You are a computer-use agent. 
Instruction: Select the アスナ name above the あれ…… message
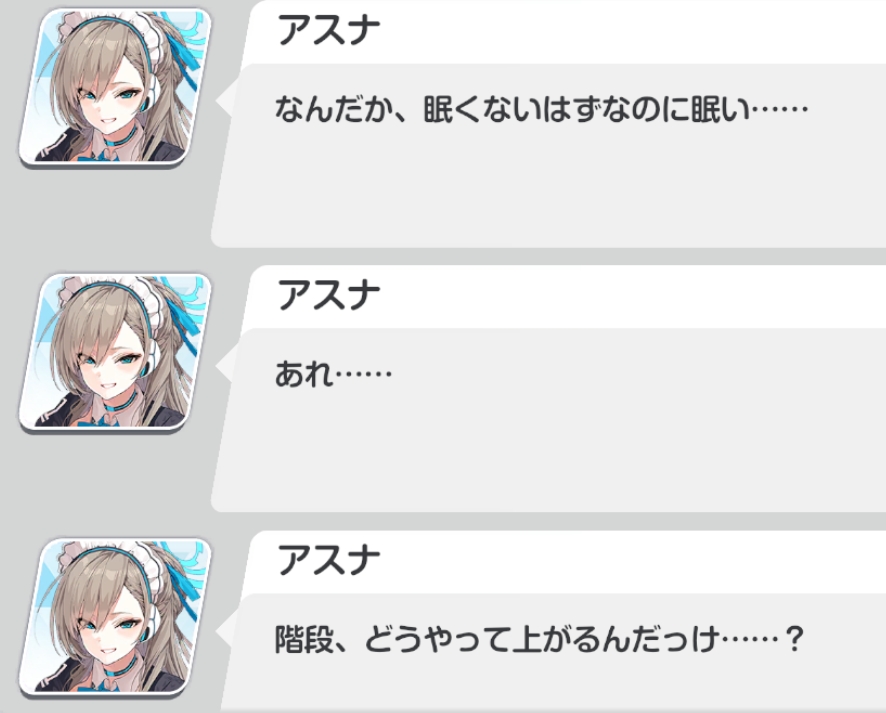[329, 294]
